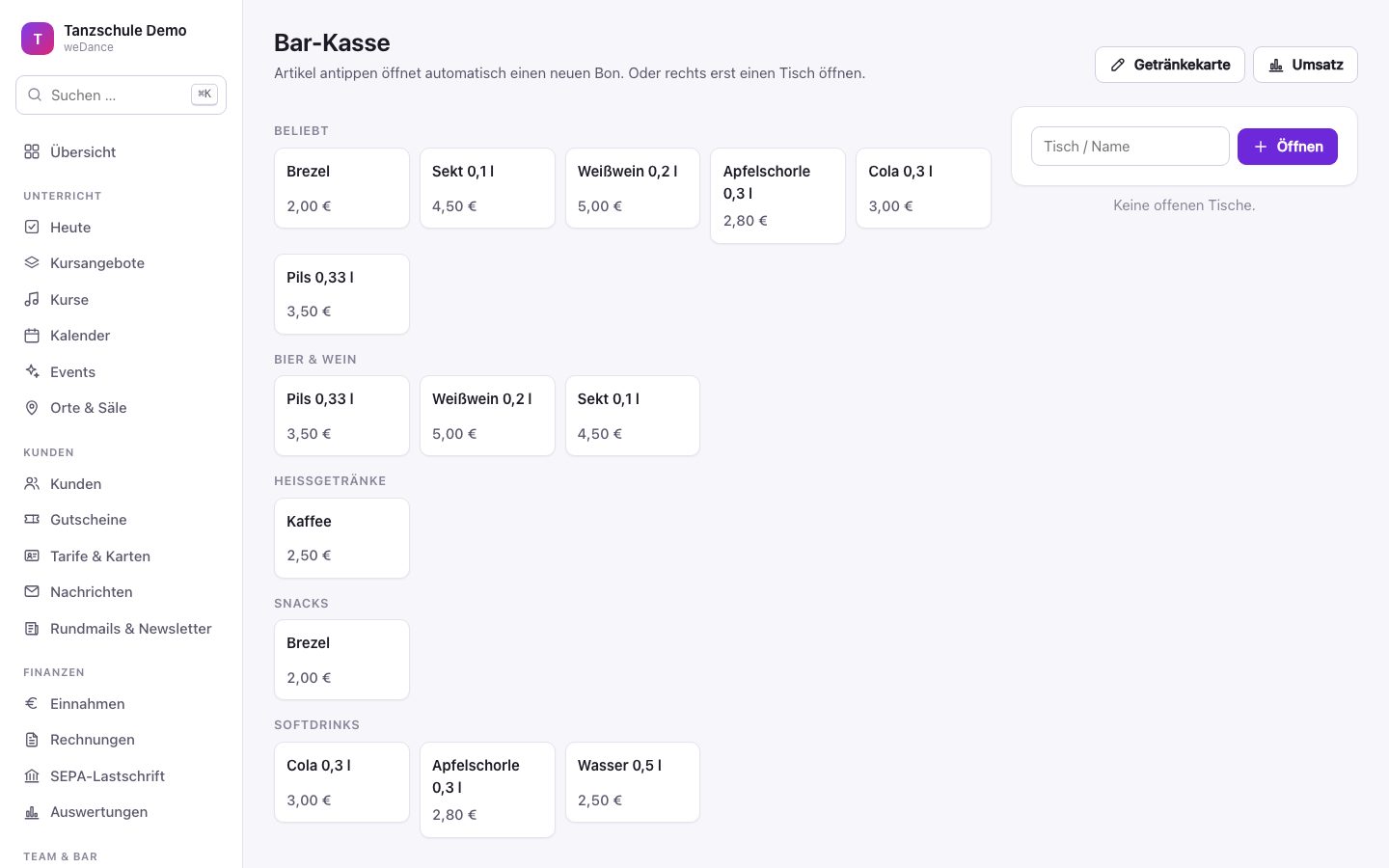Click the Auswertungen bar chart icon
Screen dimensions: 1389x868
32,811
